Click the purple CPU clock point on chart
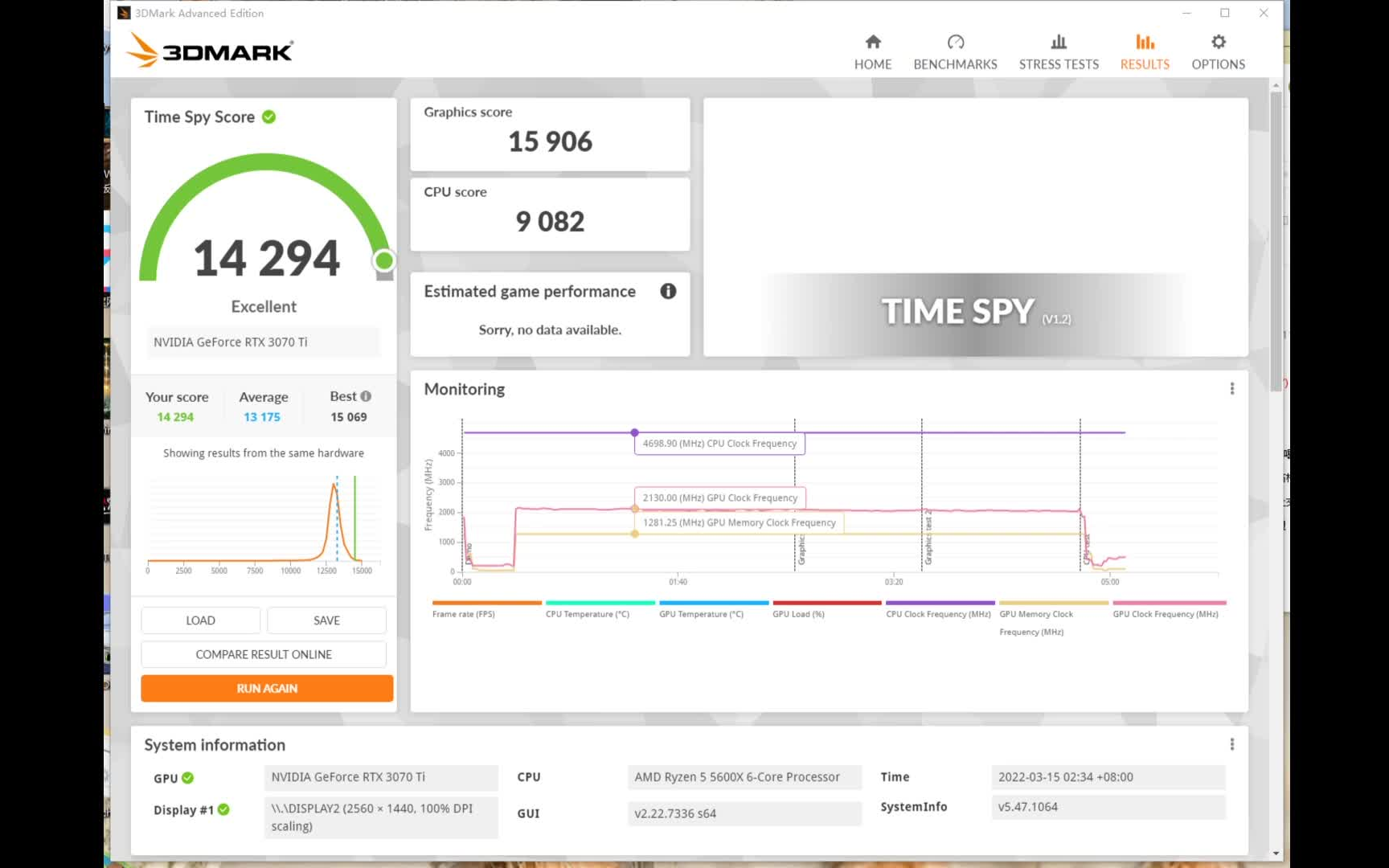The width and height of the screenshot is (1389, 868). [x=635, y=432]
